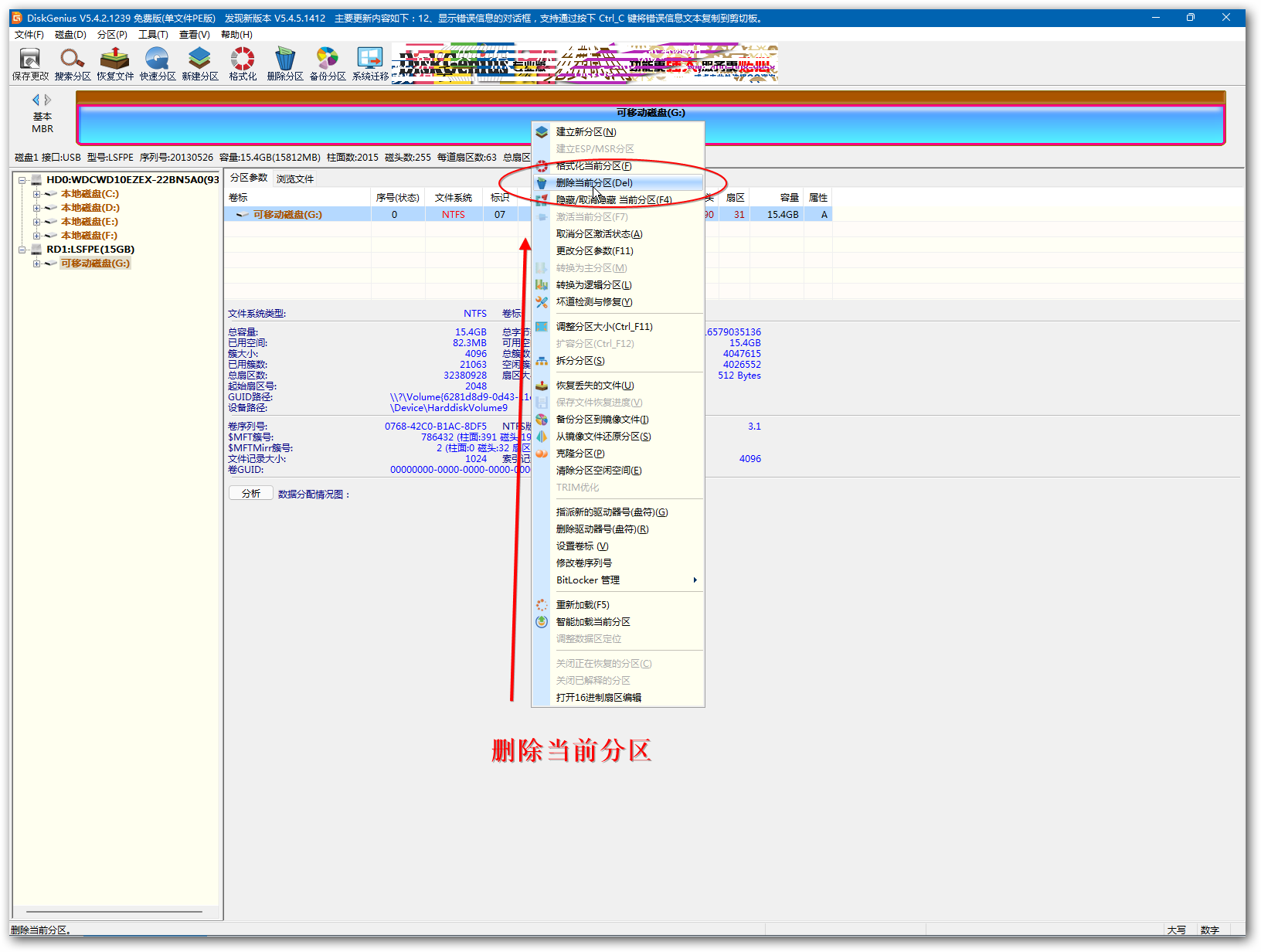Open the 分区(P) menu
Viewport: 1261px width, 952px height.
pos(112,35)
